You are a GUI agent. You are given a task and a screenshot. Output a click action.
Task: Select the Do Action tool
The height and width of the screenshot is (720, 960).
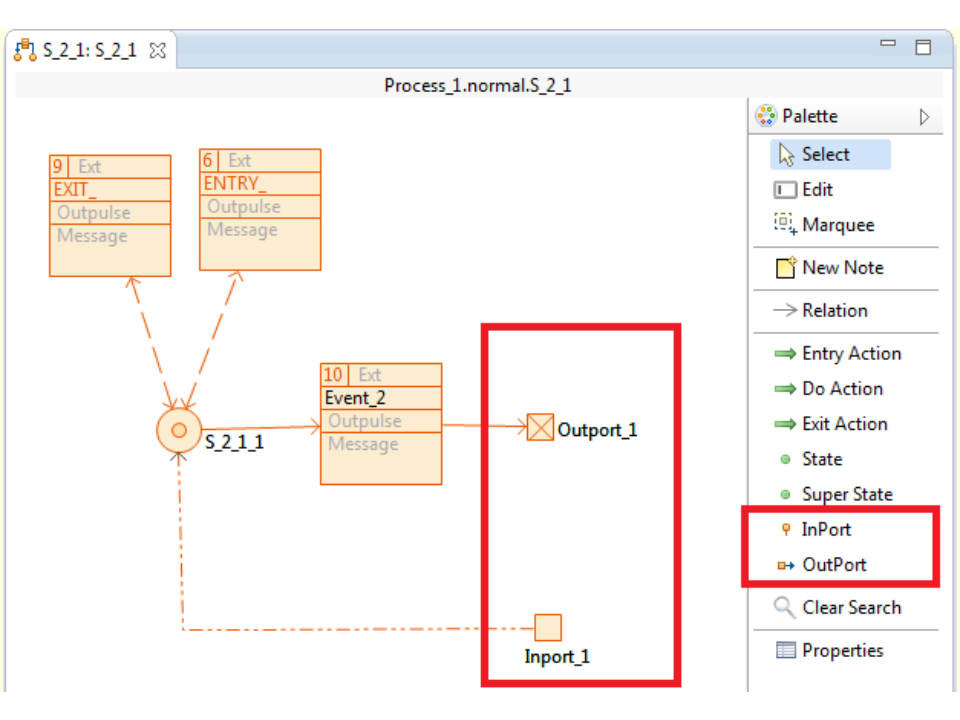(x=842, y=389)
